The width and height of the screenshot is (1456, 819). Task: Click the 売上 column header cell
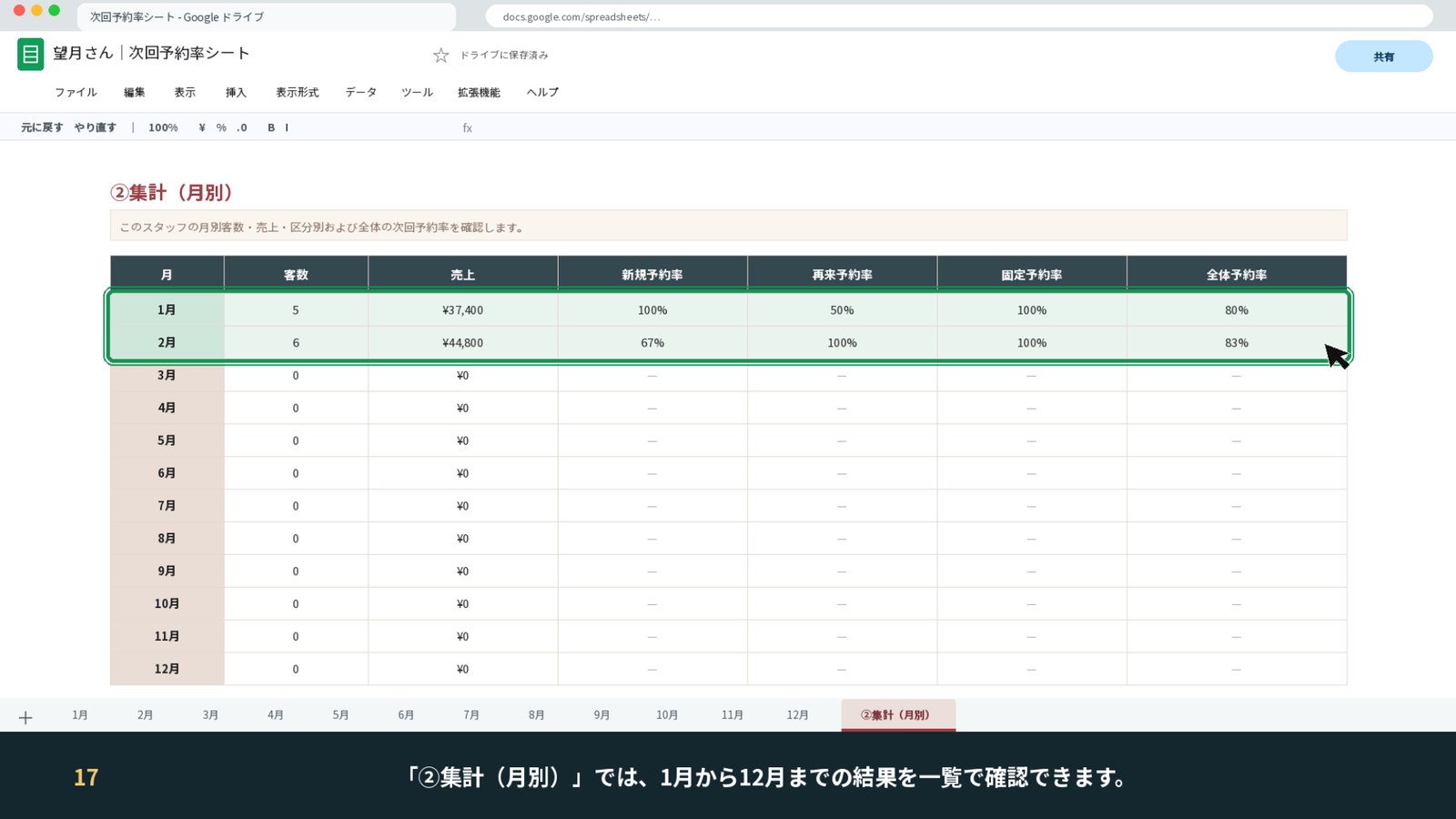462,274
